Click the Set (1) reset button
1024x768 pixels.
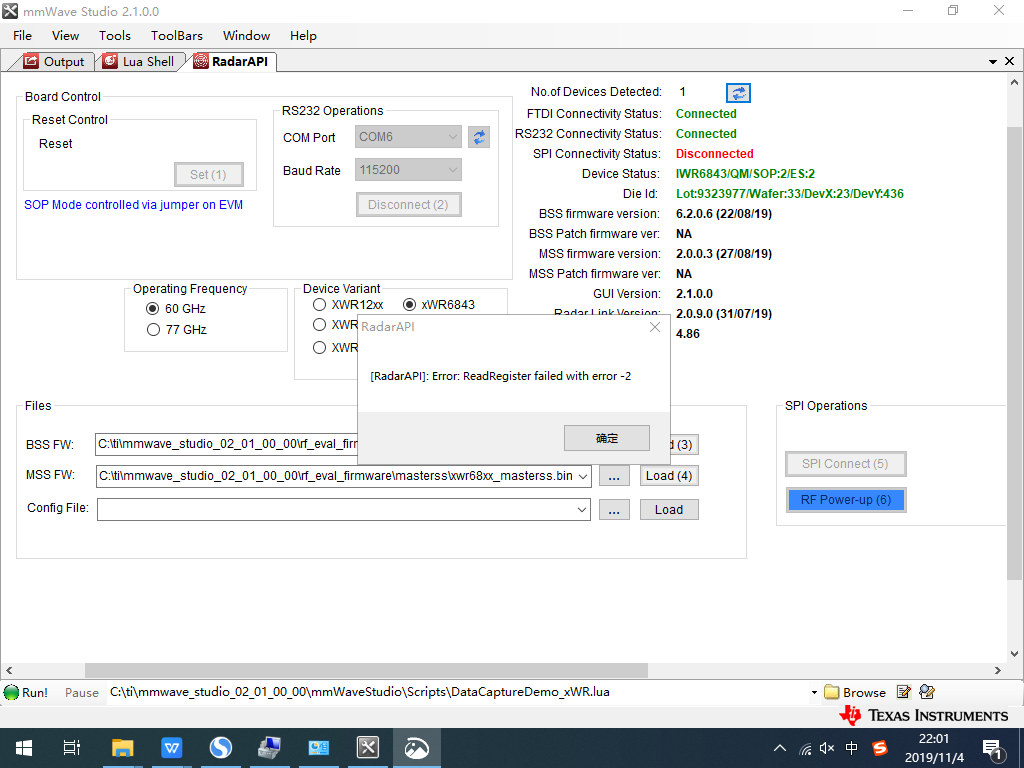pyautogui.click(x=209, y=174)
